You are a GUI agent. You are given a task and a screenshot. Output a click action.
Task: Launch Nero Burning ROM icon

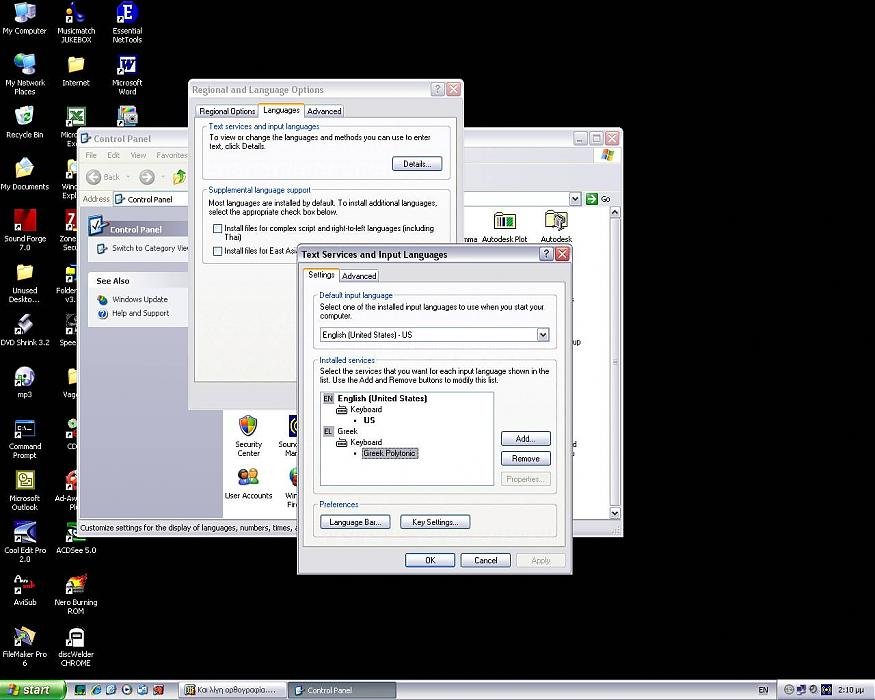coord(76,594)
